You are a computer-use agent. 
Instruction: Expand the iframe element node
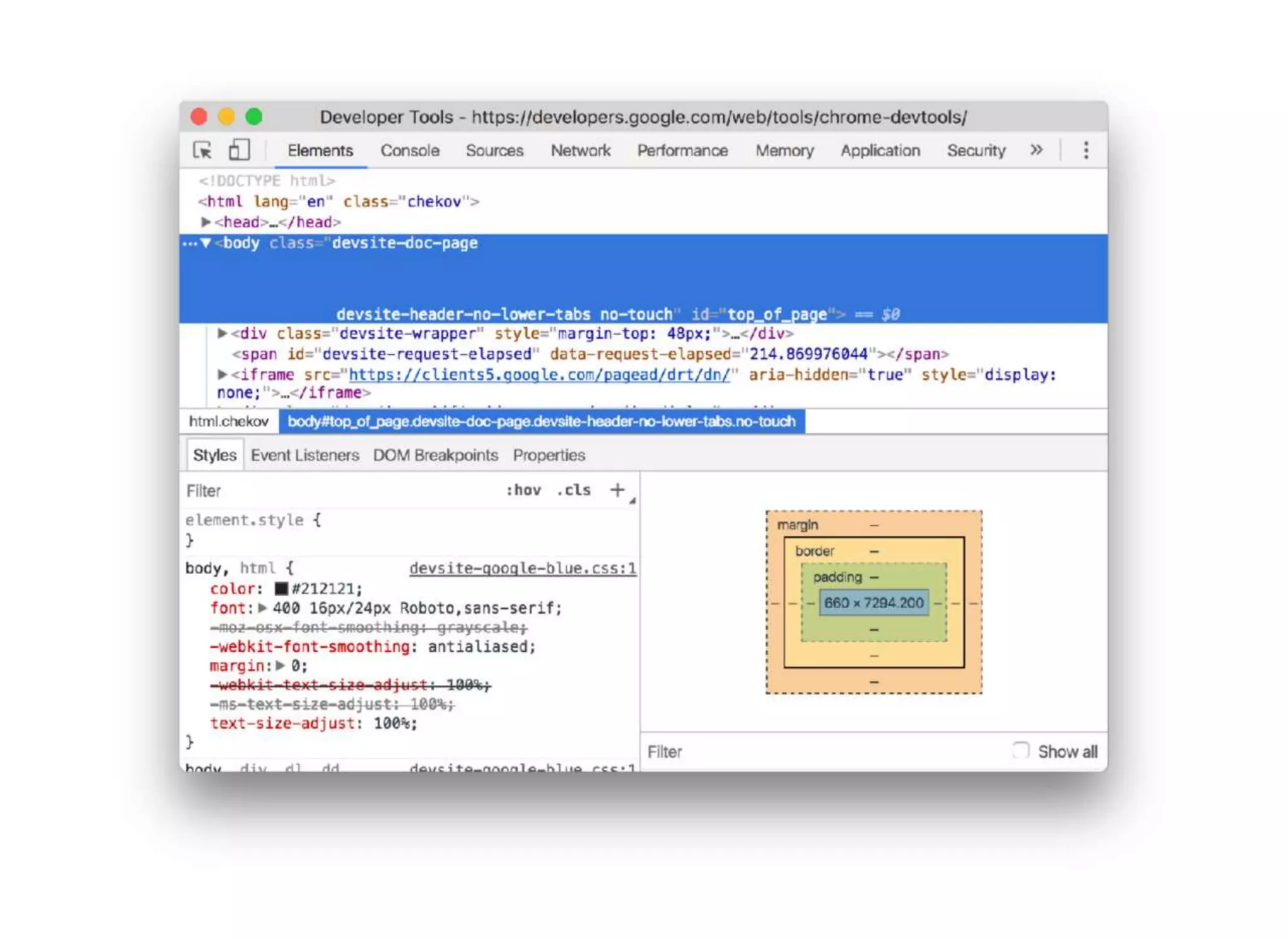(222, 375)
